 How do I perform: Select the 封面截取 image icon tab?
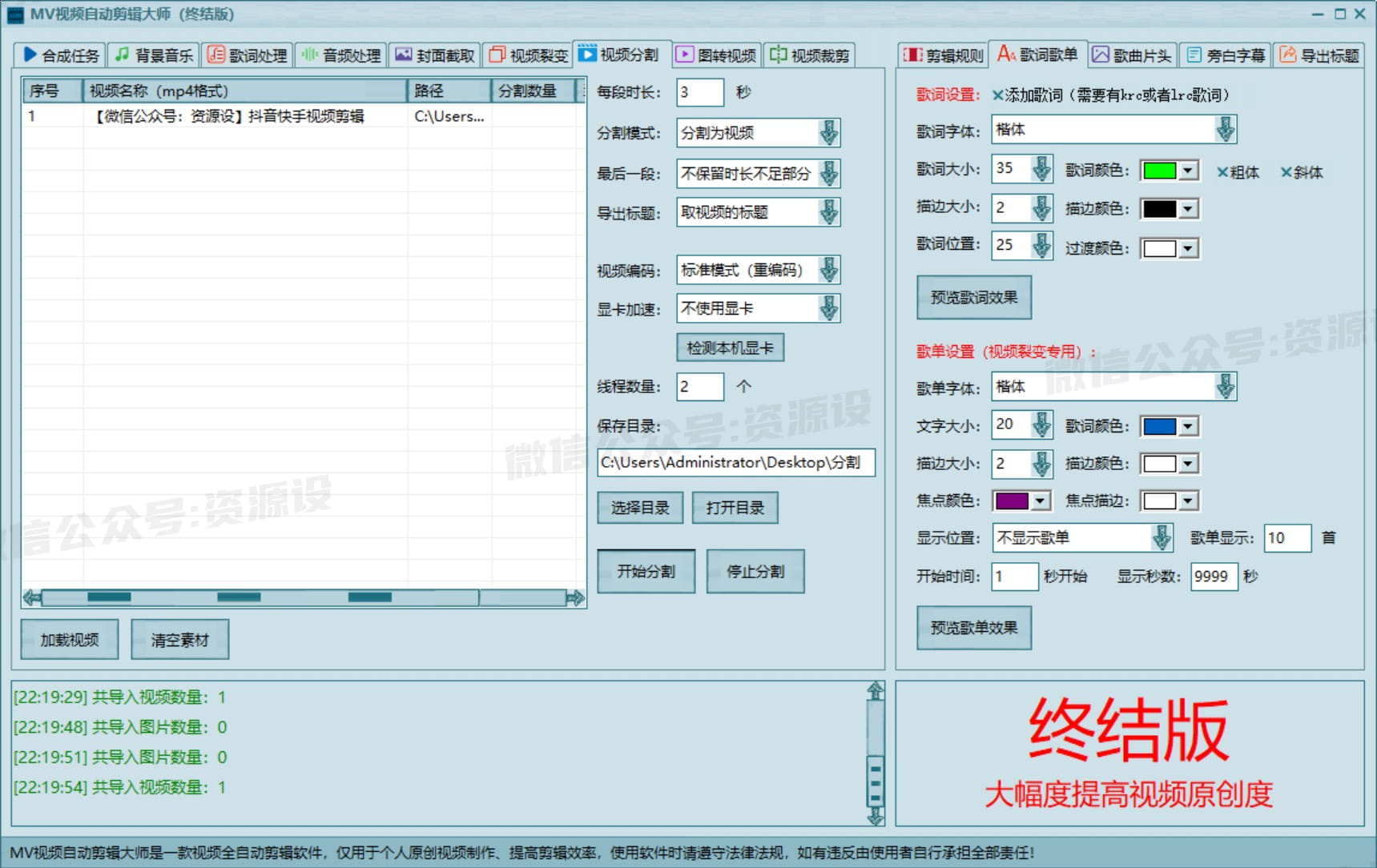(x=435, y=55)
